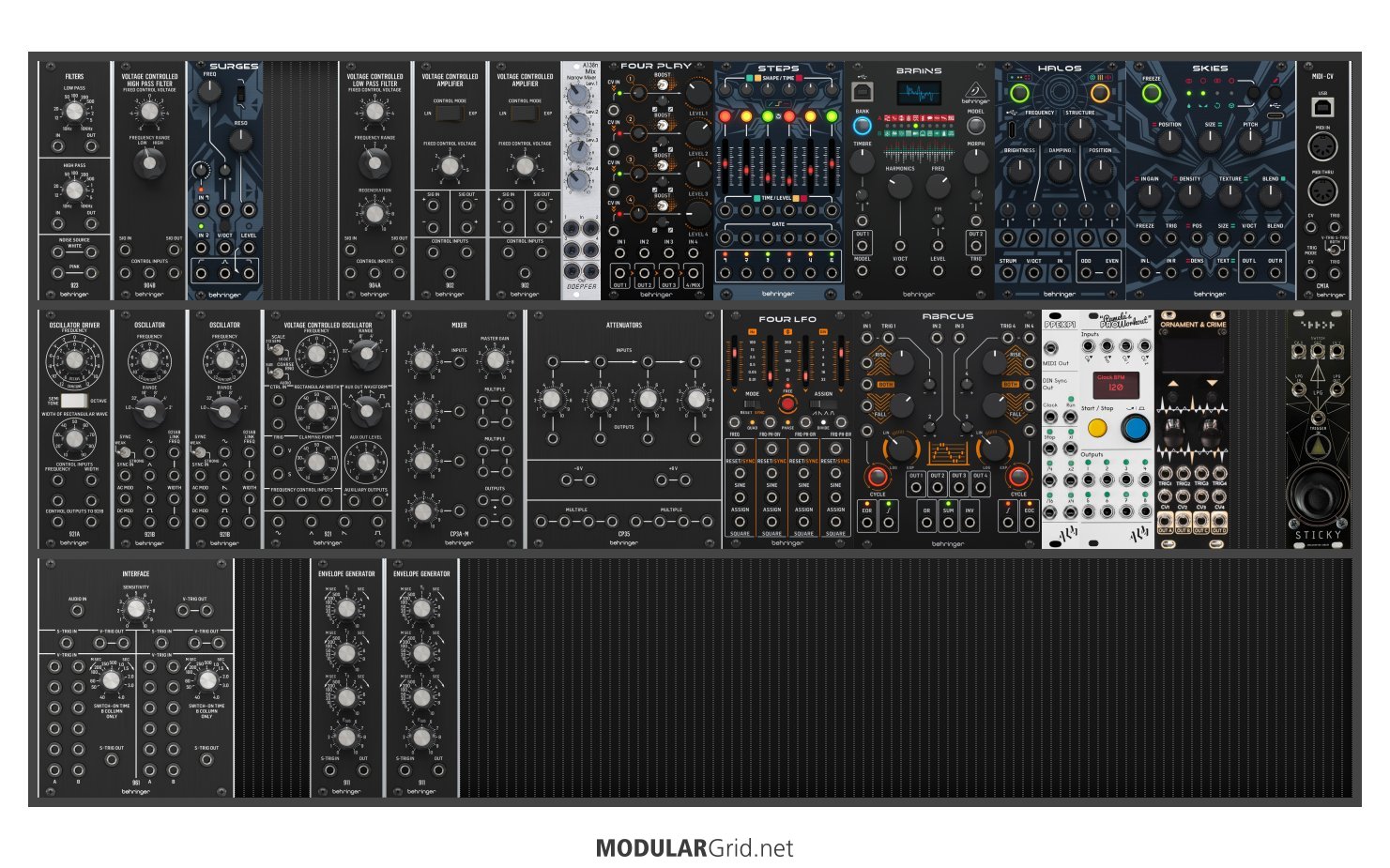Click the REGENERATION knob on 904A filter
1390x868 pixels.
pos(374,213)
